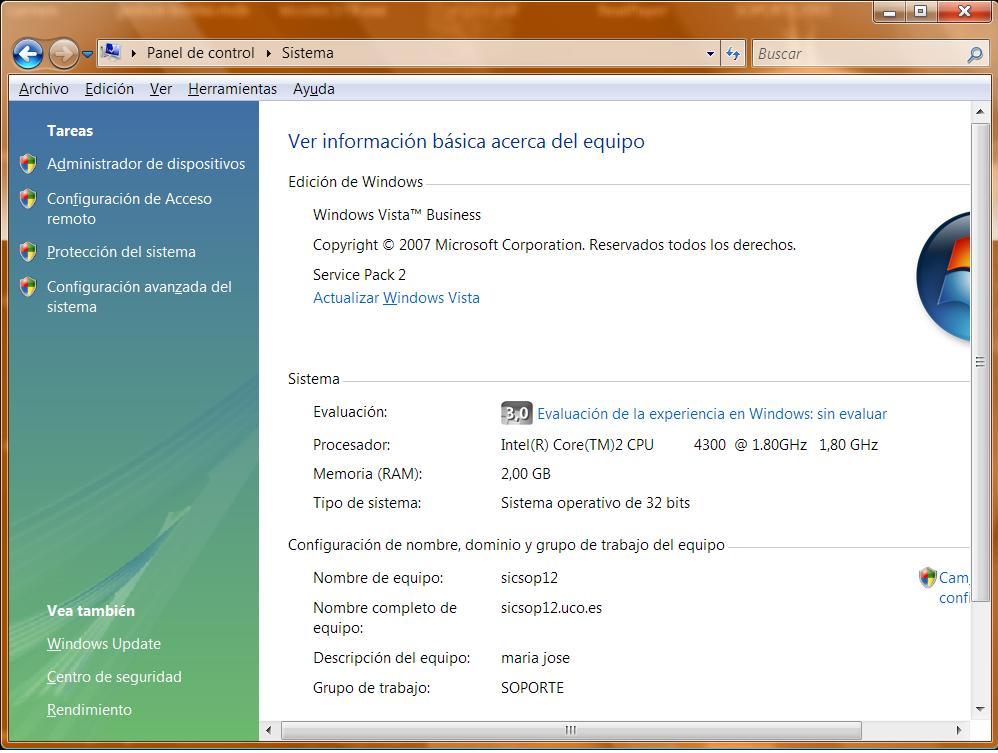
Task: Click heading 'Ver información básica acerca del equipo'
Action: pyautogui.click(x=466, y=141)
